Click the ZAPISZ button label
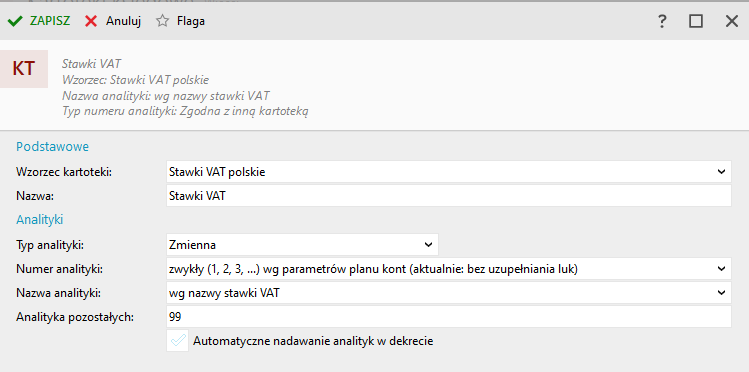The image size is (749, 372). [x=50, y=21]
